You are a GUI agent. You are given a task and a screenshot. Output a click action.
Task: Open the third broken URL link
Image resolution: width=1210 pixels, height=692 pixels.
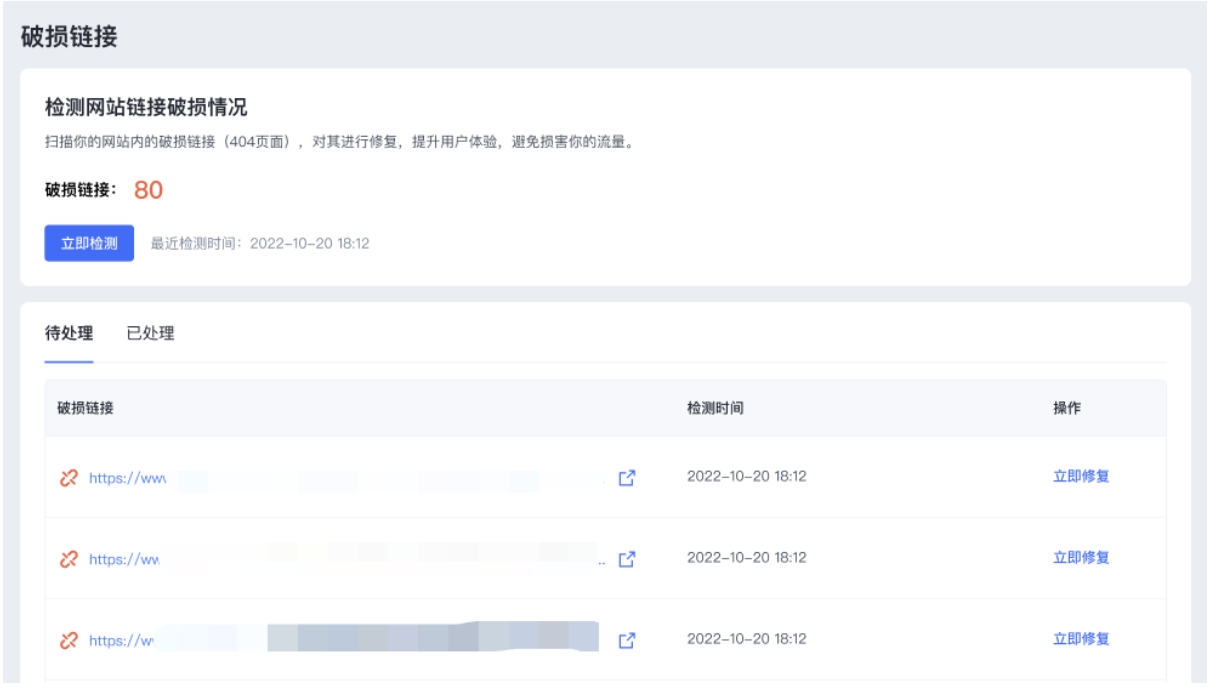pos(121,640)
